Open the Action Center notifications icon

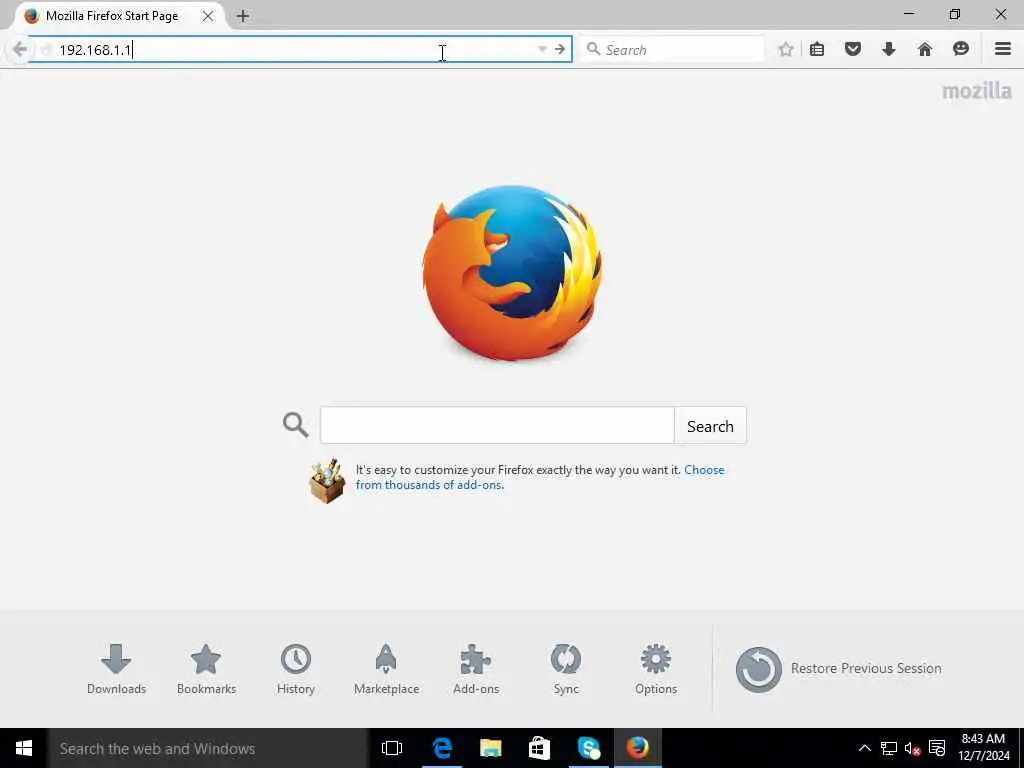[x=937, y=748]
